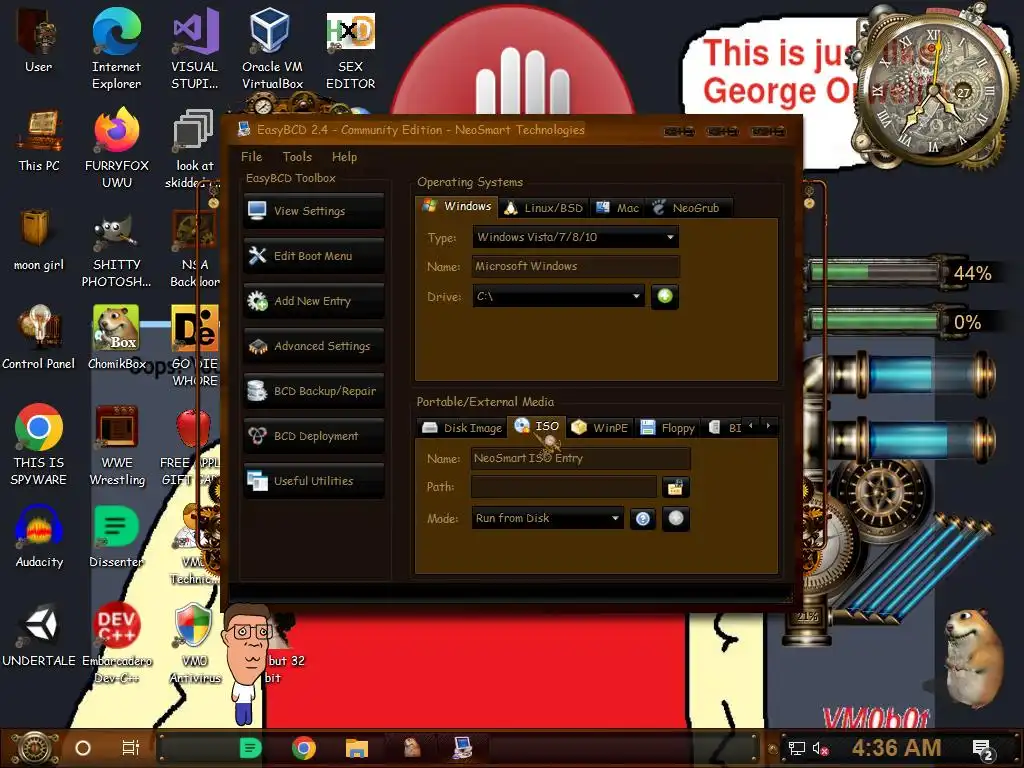Select the VISUAL STUPI... desktop icon
Screen dimensions: 1024x768
(195, 49)
